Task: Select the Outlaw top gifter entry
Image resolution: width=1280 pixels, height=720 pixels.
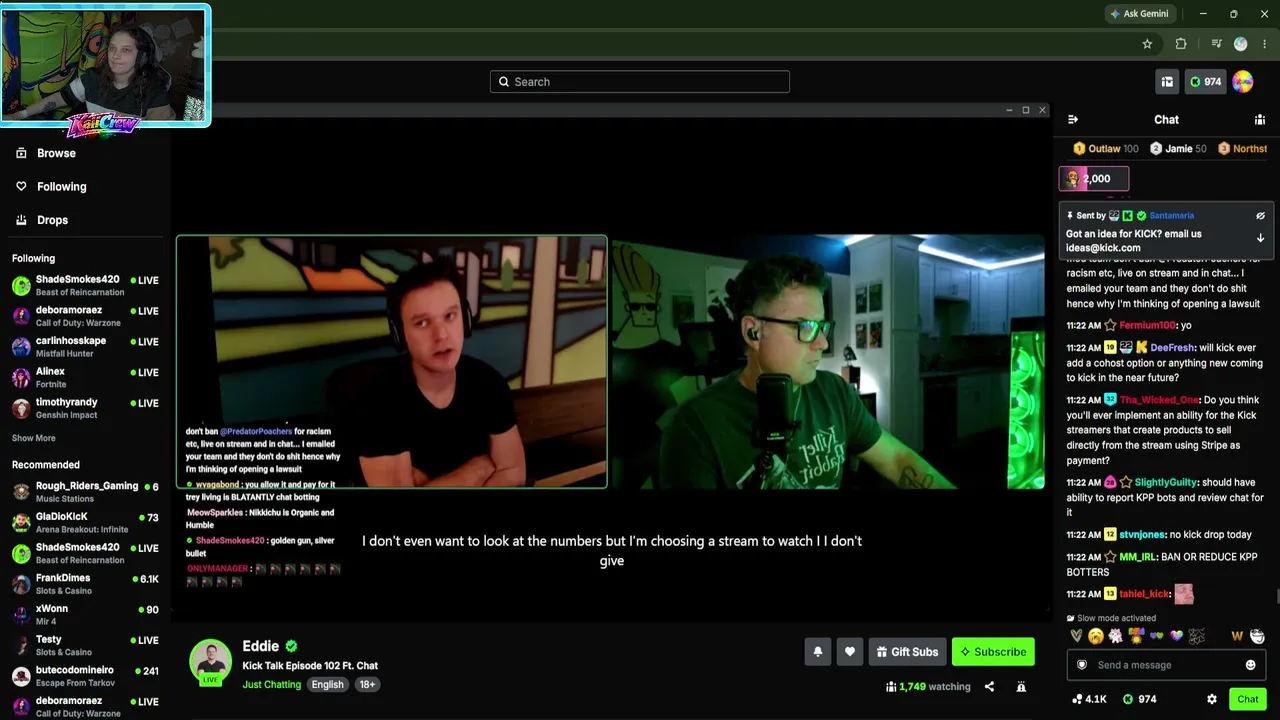Action: tap(1106, 149)
